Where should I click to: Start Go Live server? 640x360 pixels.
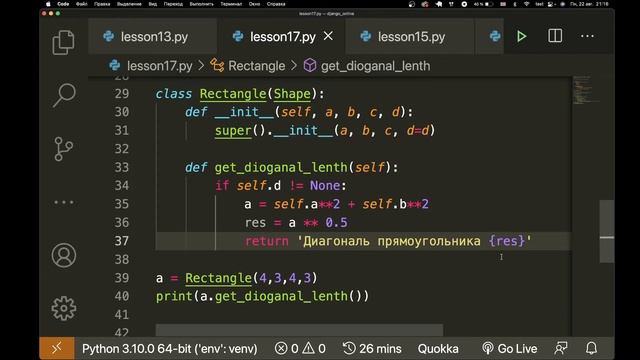509,349
